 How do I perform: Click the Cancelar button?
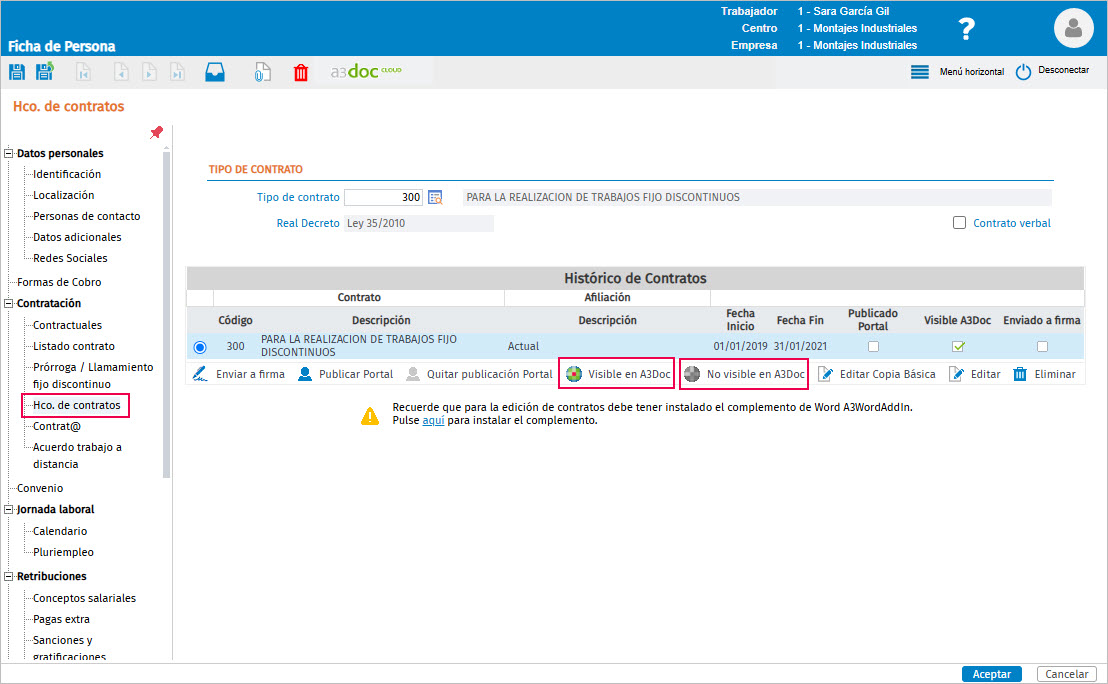[1066, 674]
